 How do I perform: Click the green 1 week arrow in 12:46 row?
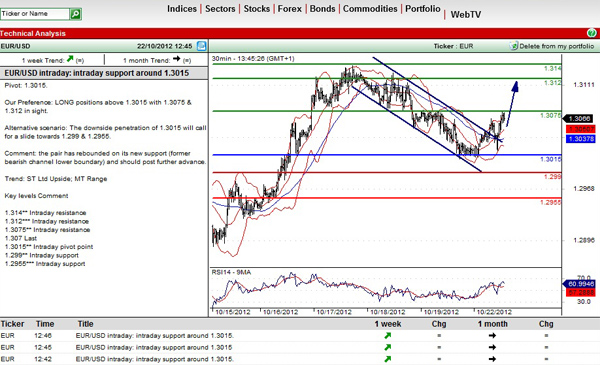point(388,336)
